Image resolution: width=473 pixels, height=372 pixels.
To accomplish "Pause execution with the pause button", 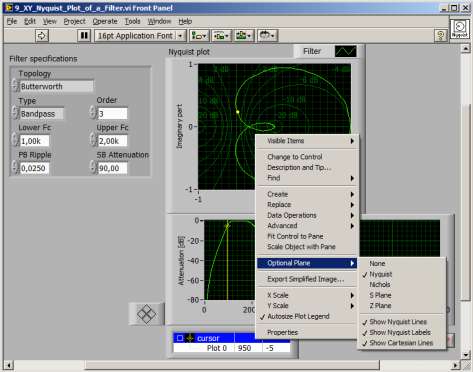I will point(84,36).
